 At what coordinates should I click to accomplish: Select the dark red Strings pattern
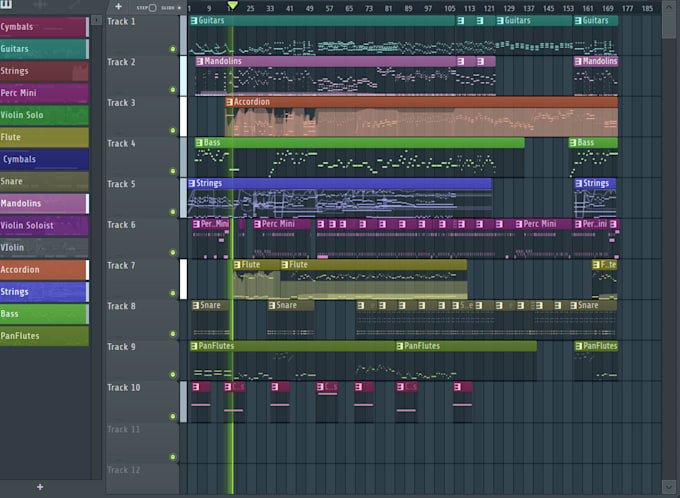tap(44, 71)
